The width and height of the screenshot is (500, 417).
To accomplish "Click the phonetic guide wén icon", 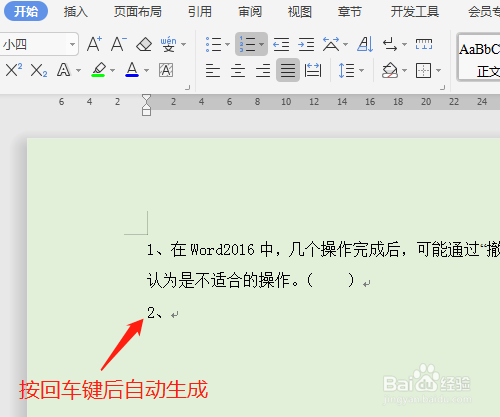I will (x=169, y=44).
